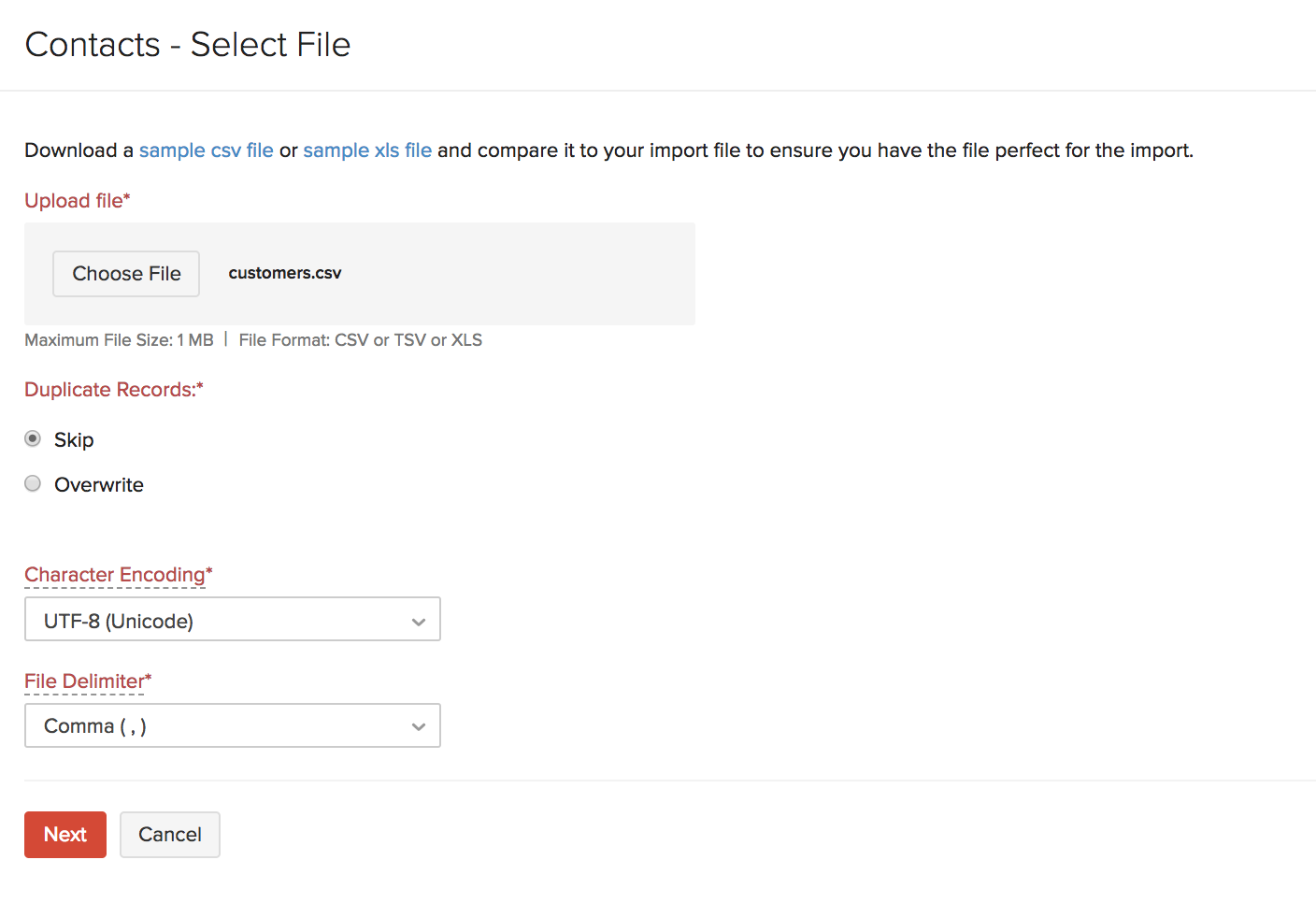This screenshot has width=1316, height=903.
Task: Select the Skip radio button
Action: [33, 438]
